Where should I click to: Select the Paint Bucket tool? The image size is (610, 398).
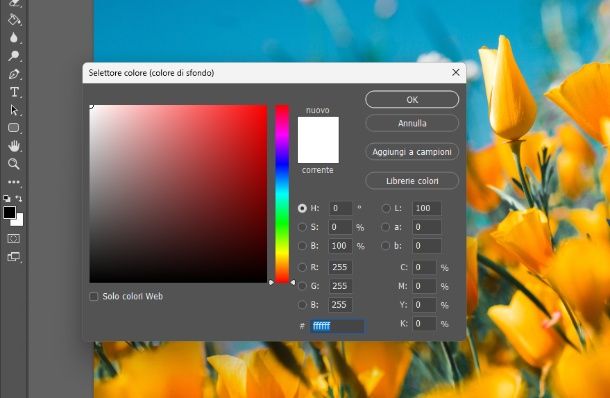click(x=14, y=19)
